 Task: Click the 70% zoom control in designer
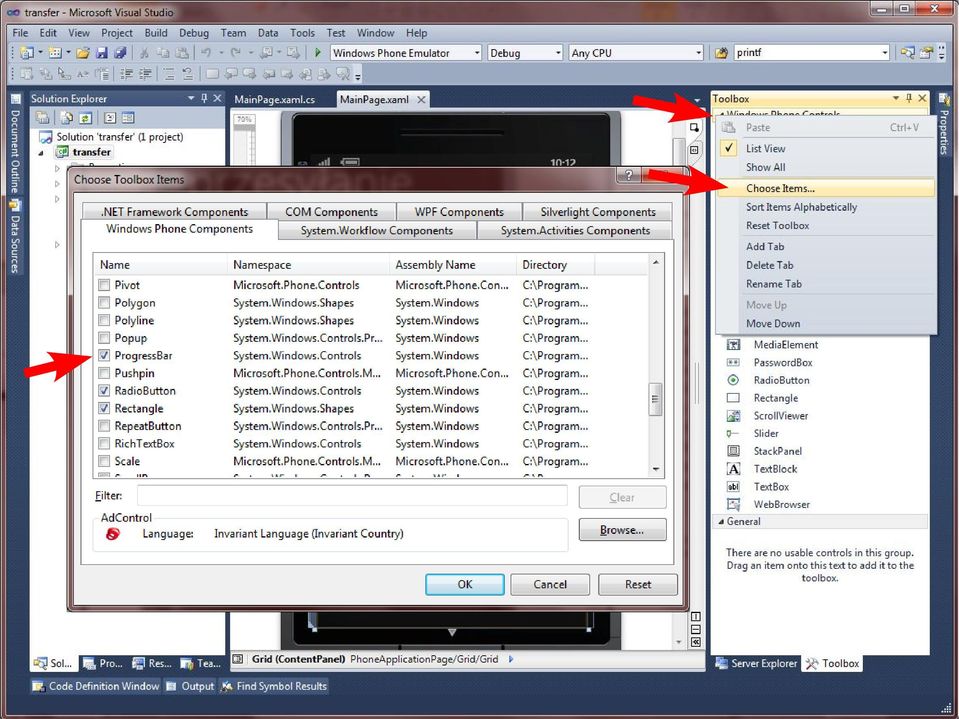(245, 119)
